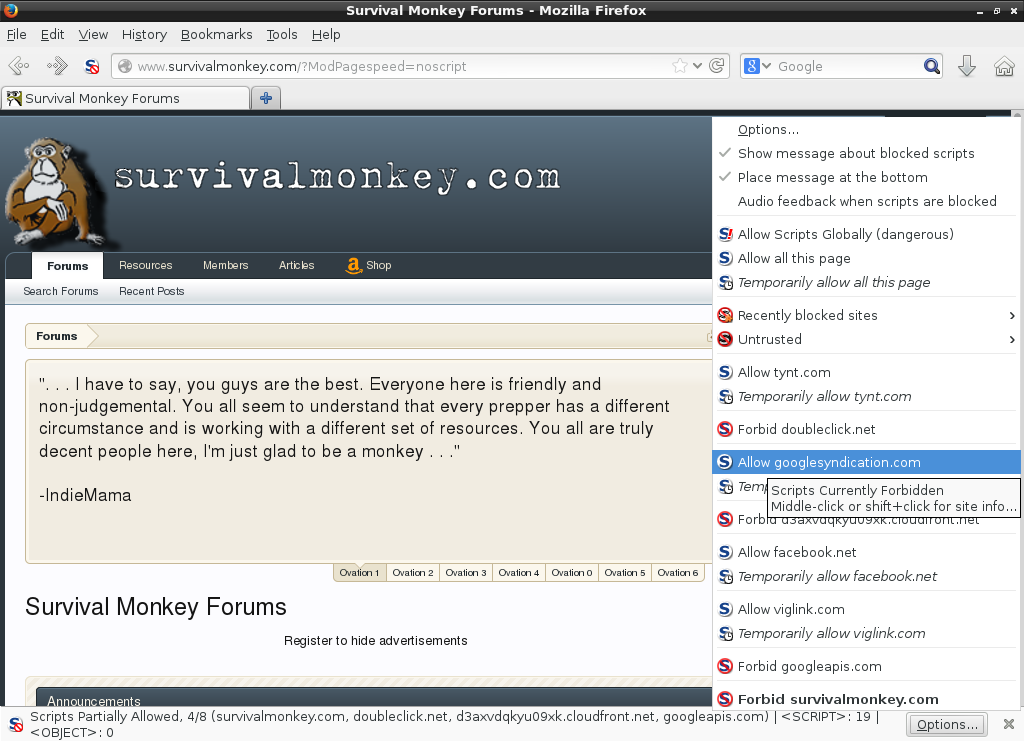Click Options... button in notification bar
The width and height of the screenshot is (1024, 742).
click(x=947, y=724)
